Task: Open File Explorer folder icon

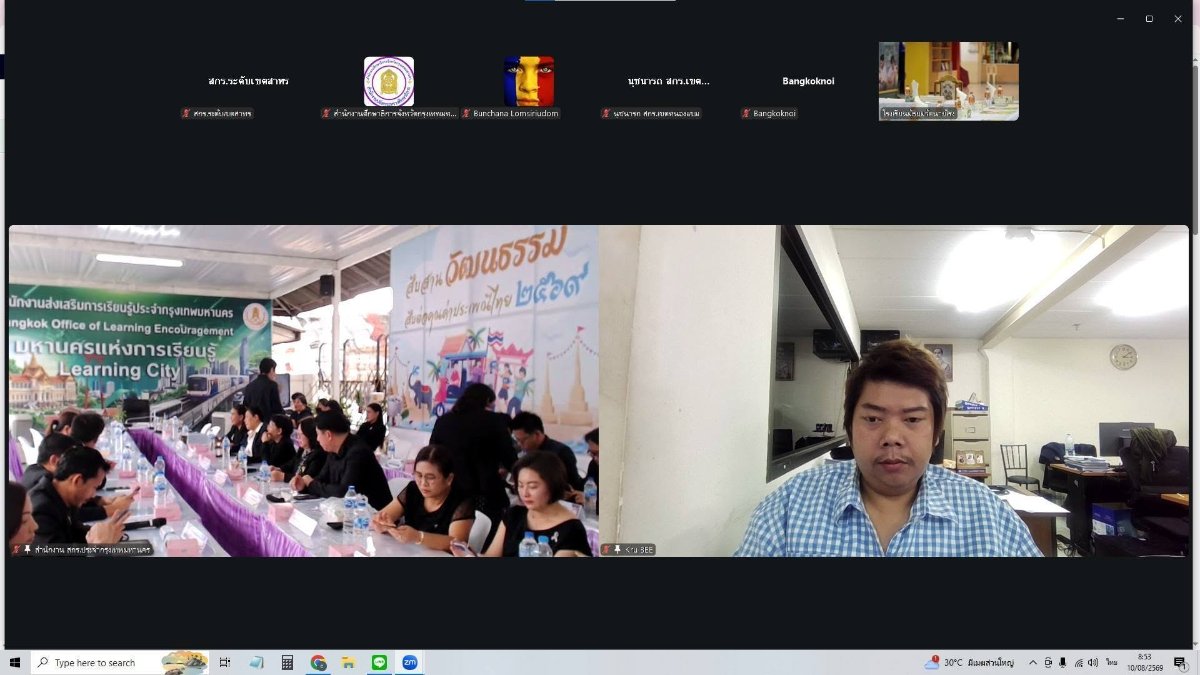Action: [348, 662]
